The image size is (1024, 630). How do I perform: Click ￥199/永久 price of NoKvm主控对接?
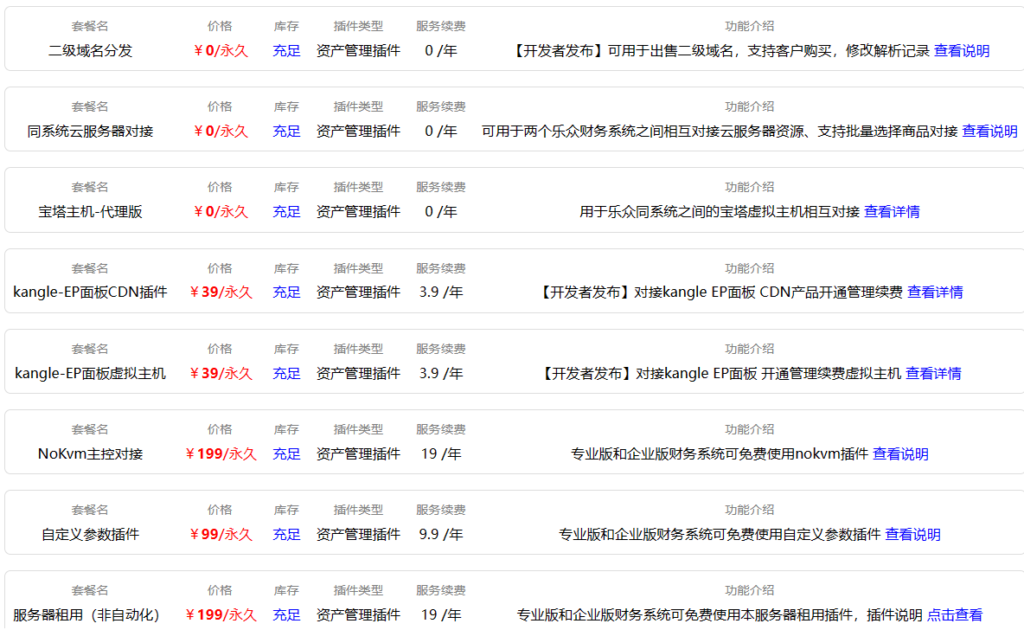click(x=221, y=454)
